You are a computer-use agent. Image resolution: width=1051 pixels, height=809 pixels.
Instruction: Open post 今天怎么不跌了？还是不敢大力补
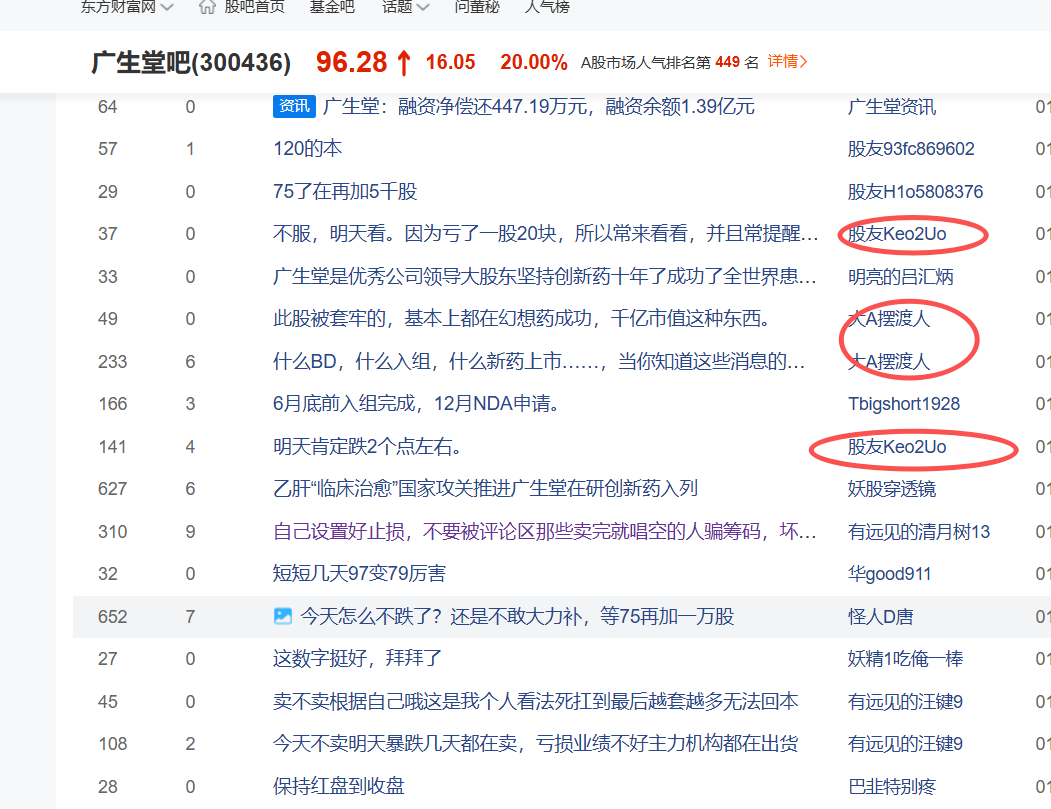tap(517, 616)
